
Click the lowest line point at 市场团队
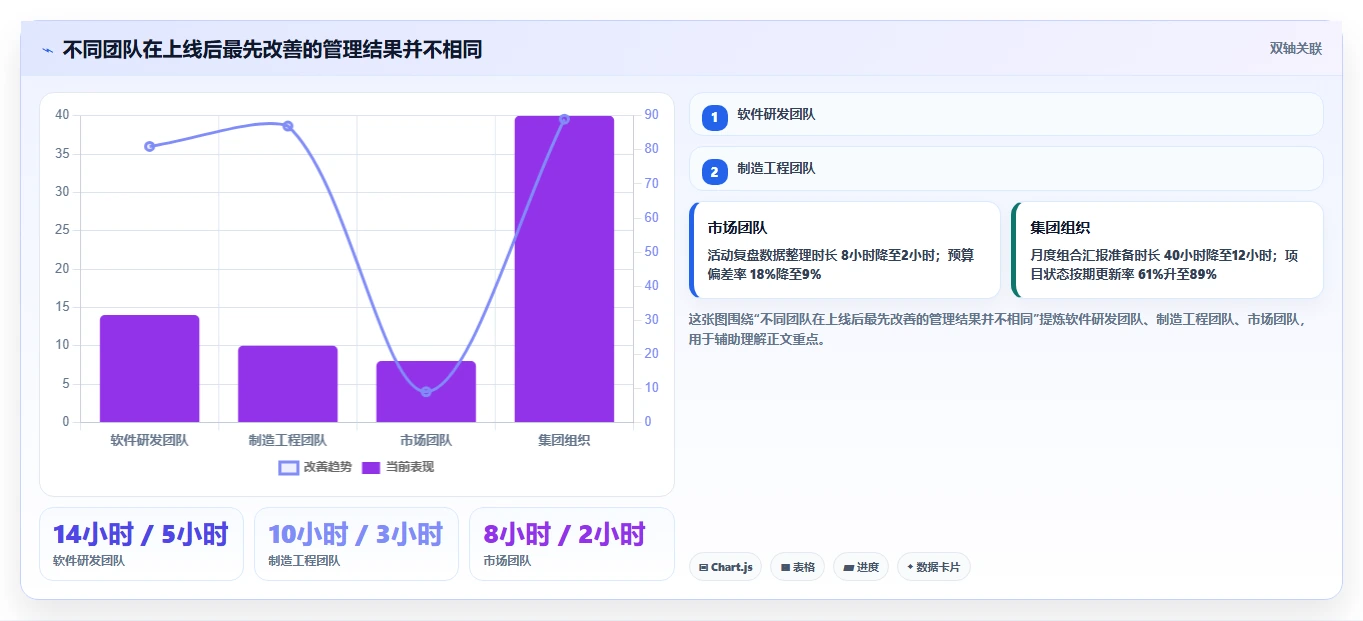tap(426, 391)
